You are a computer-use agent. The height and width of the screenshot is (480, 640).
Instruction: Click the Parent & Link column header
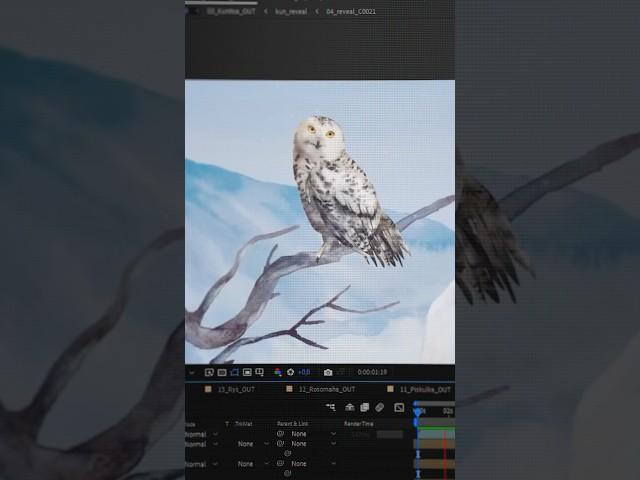(292, 424)
